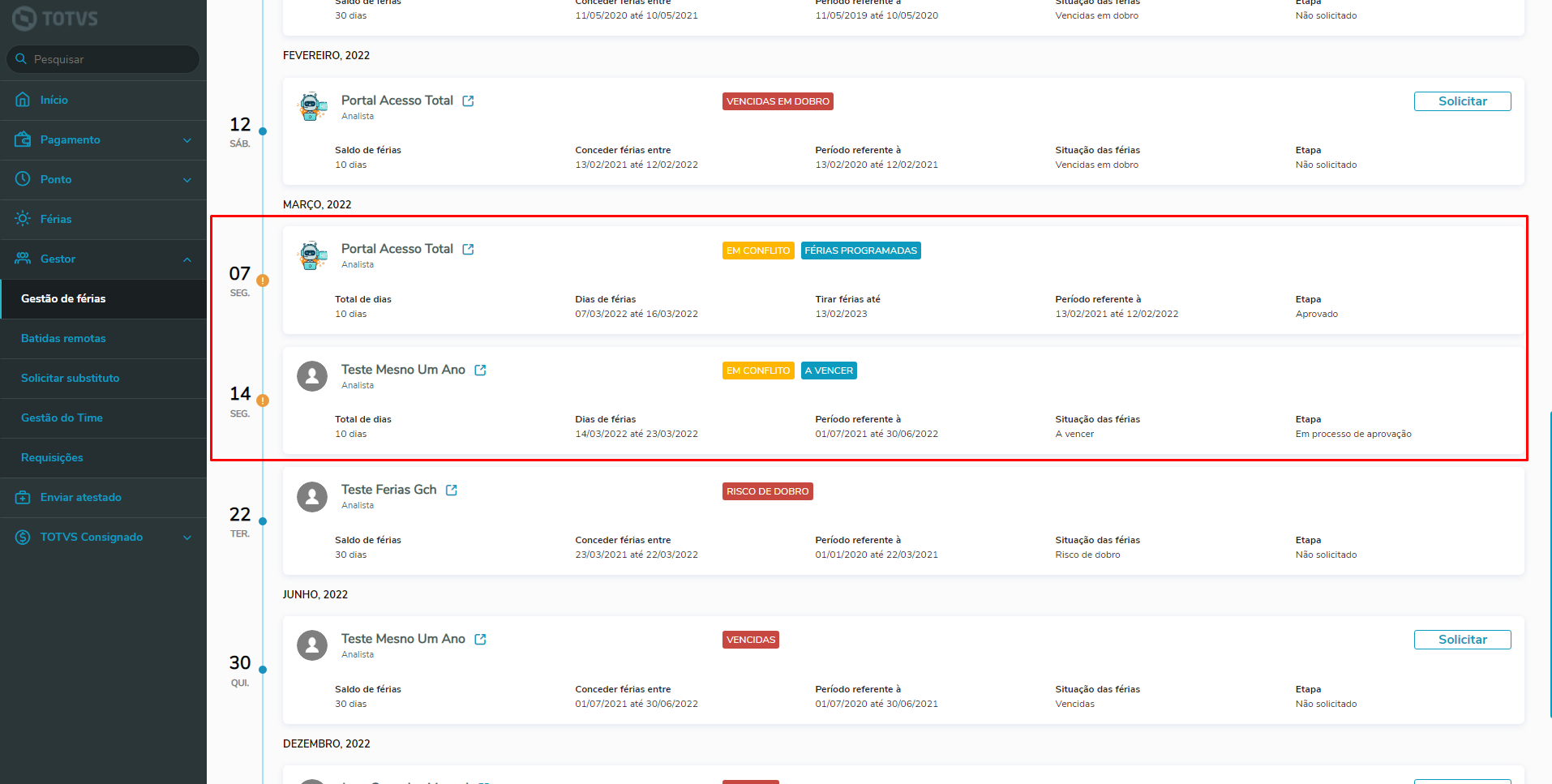Click the FÉRIAS PROGRAMADAS badge

[x=861, y=251]
